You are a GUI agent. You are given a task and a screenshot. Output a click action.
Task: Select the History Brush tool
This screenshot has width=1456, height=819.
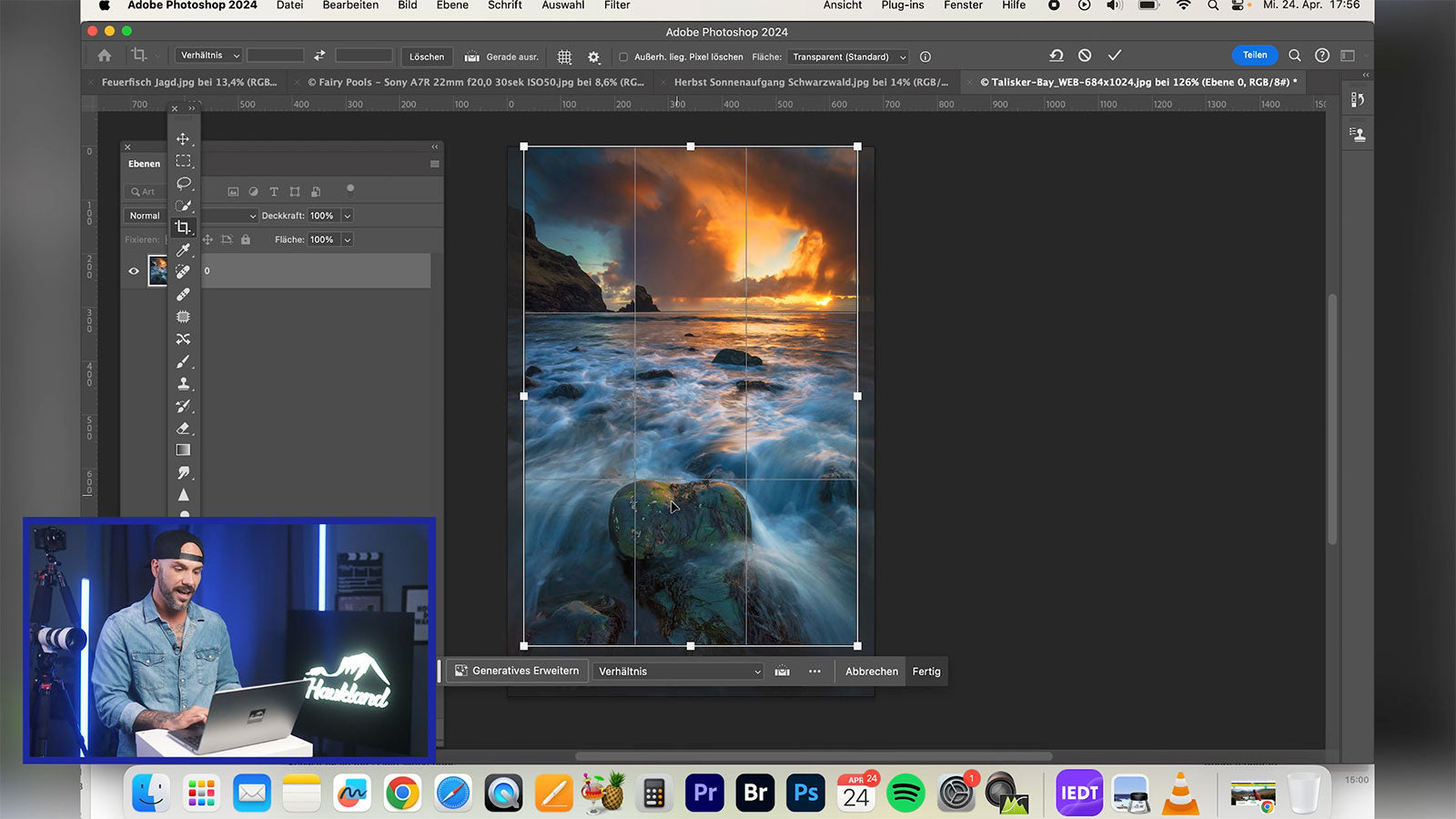pos(183,406)
